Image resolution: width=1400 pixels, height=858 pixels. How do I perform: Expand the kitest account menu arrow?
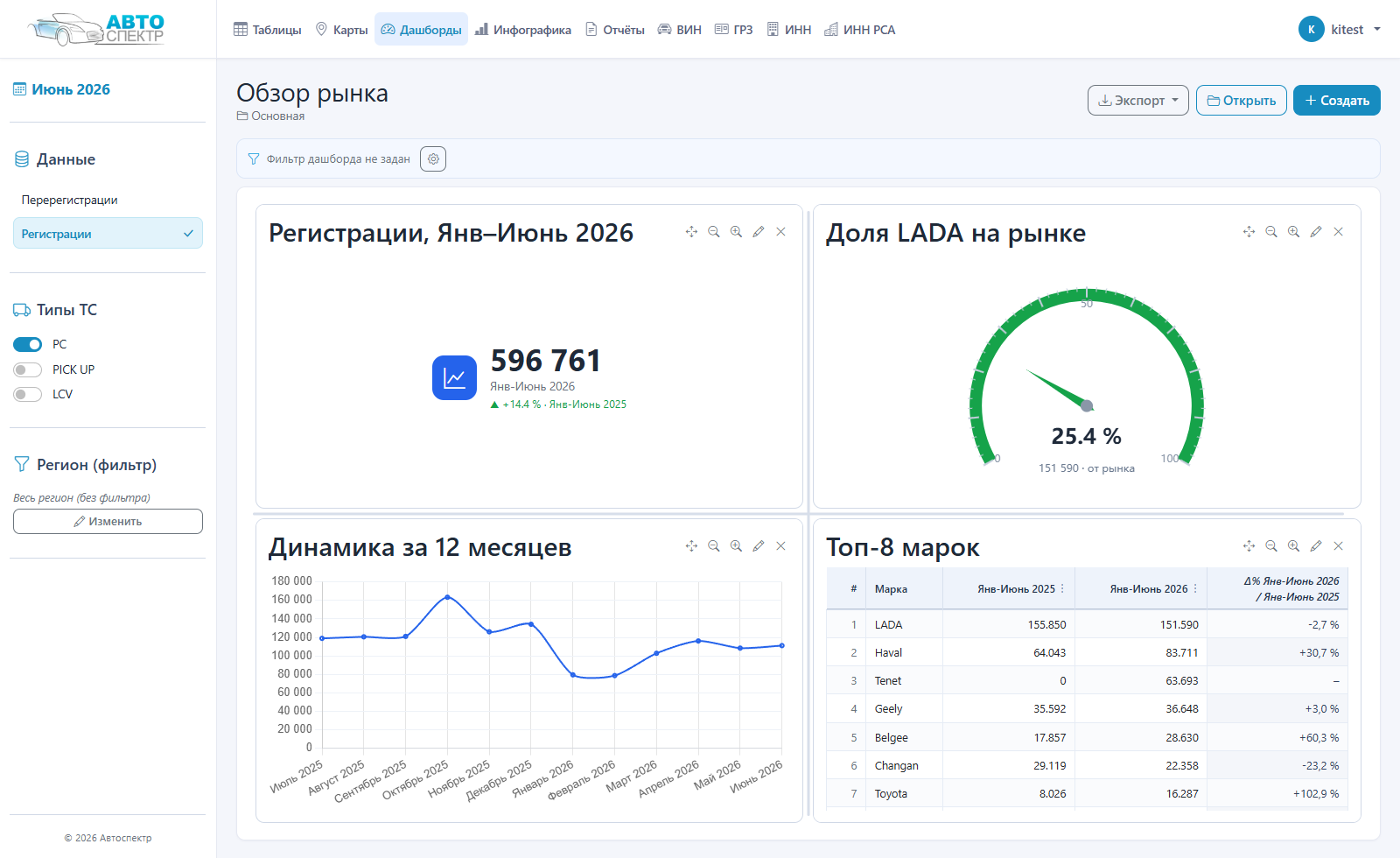point(1377,30)
